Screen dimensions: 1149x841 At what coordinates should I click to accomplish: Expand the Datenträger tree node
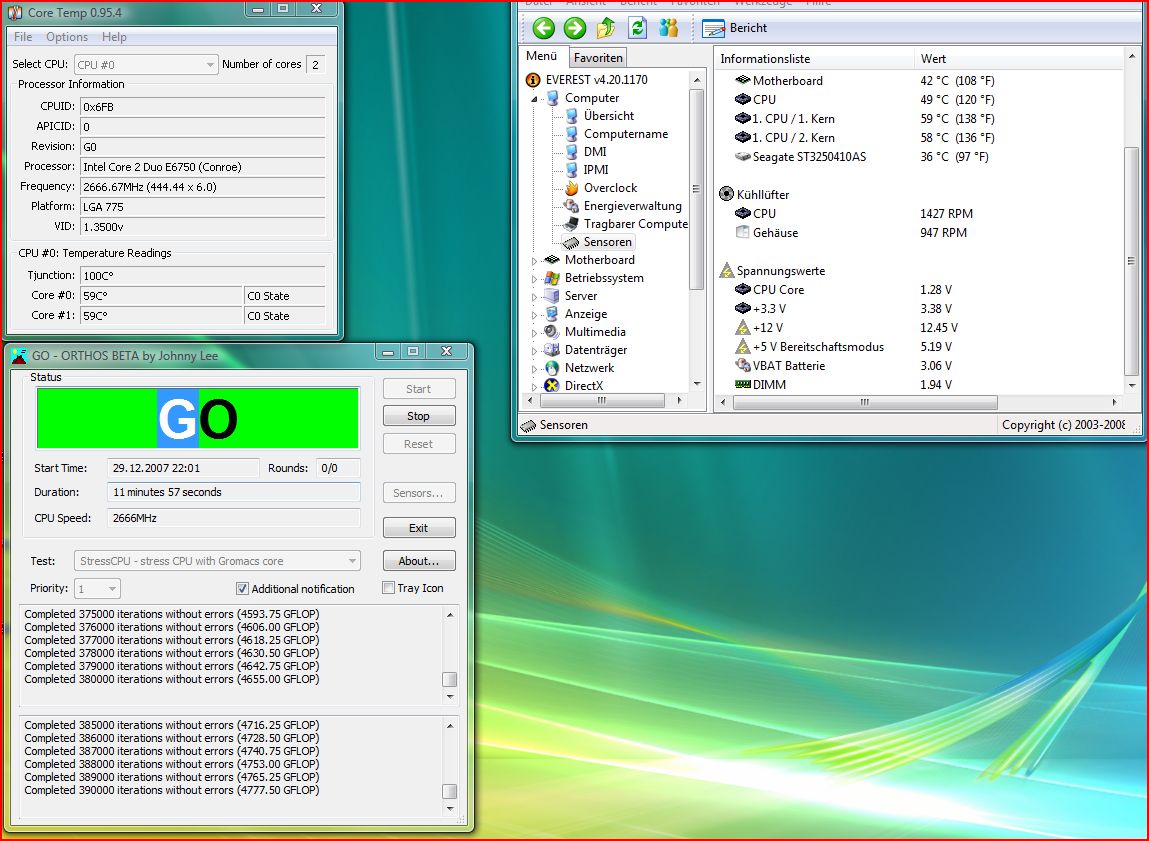(534, 351)
